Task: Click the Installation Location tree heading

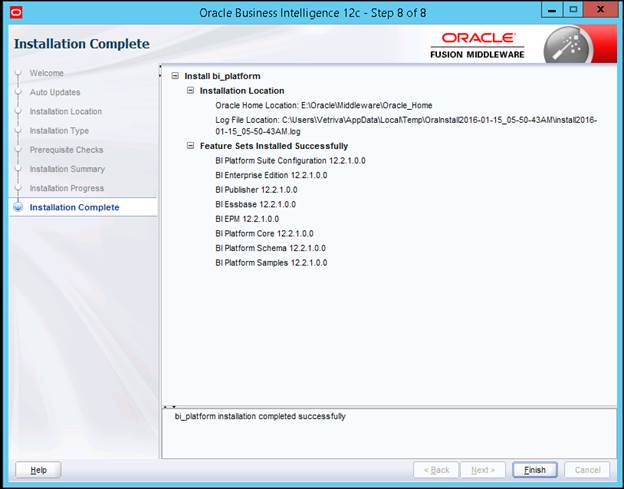Action: 242,91
